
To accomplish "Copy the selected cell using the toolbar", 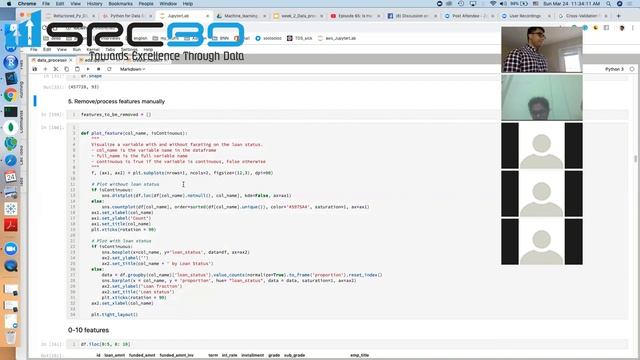I will [x=67, y=69].
